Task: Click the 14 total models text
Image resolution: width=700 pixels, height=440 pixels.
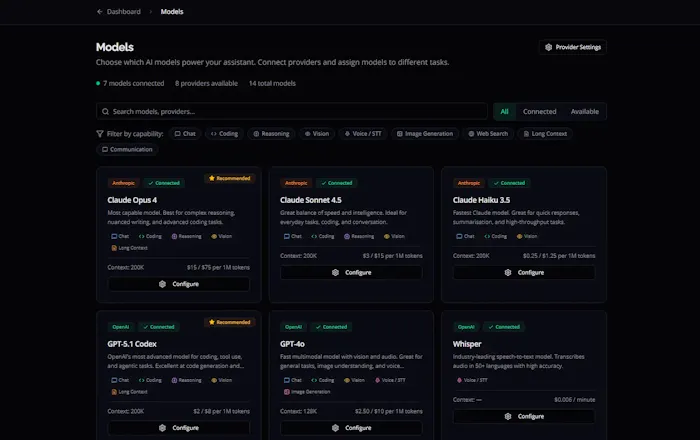Action: click(272, 83)
